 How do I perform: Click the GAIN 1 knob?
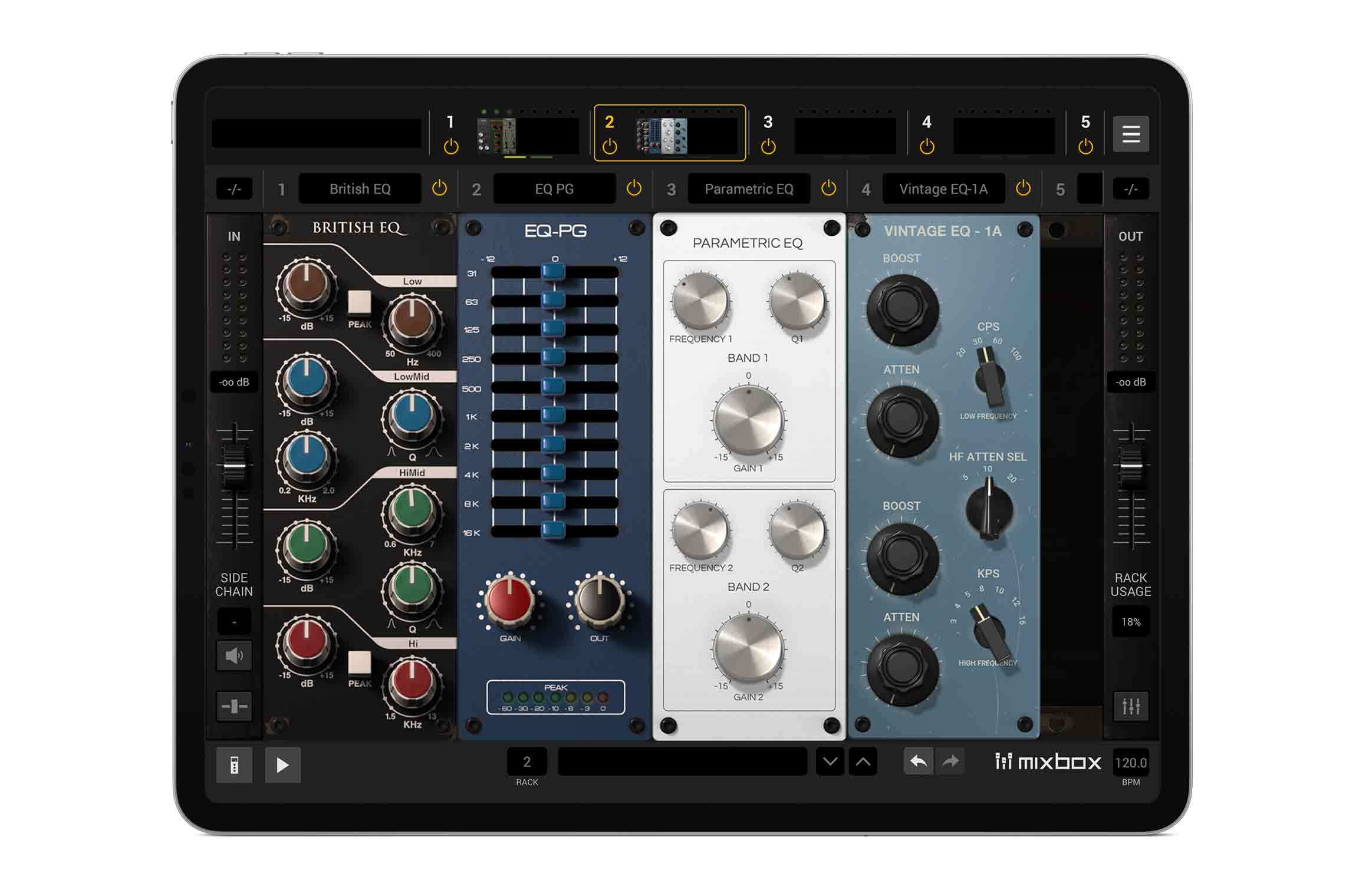749,421
